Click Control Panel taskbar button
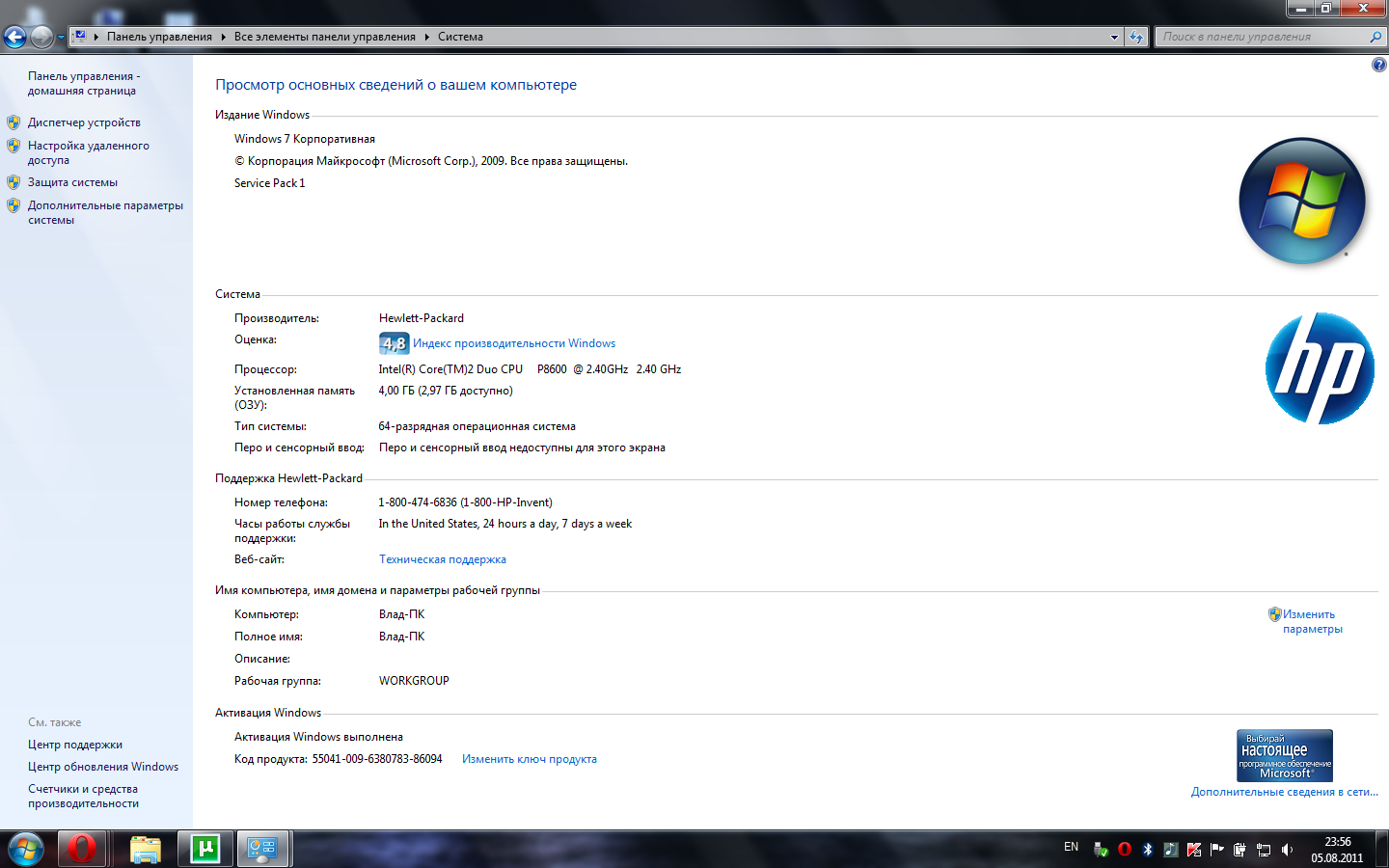The height and width of the screenshot is (868, 1389). pyautogui.click(x=262, y=849)
